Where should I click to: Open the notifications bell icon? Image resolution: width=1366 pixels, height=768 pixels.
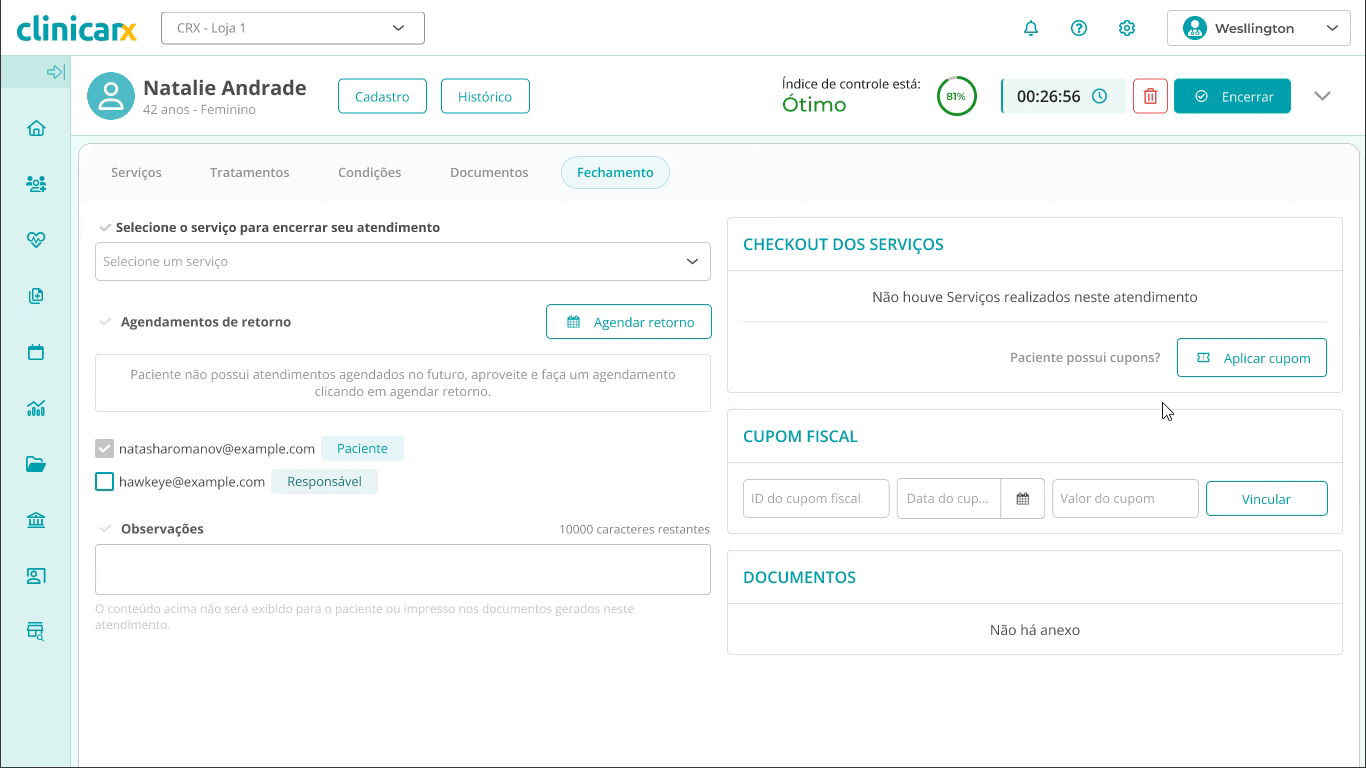(x=1031, y=28)
